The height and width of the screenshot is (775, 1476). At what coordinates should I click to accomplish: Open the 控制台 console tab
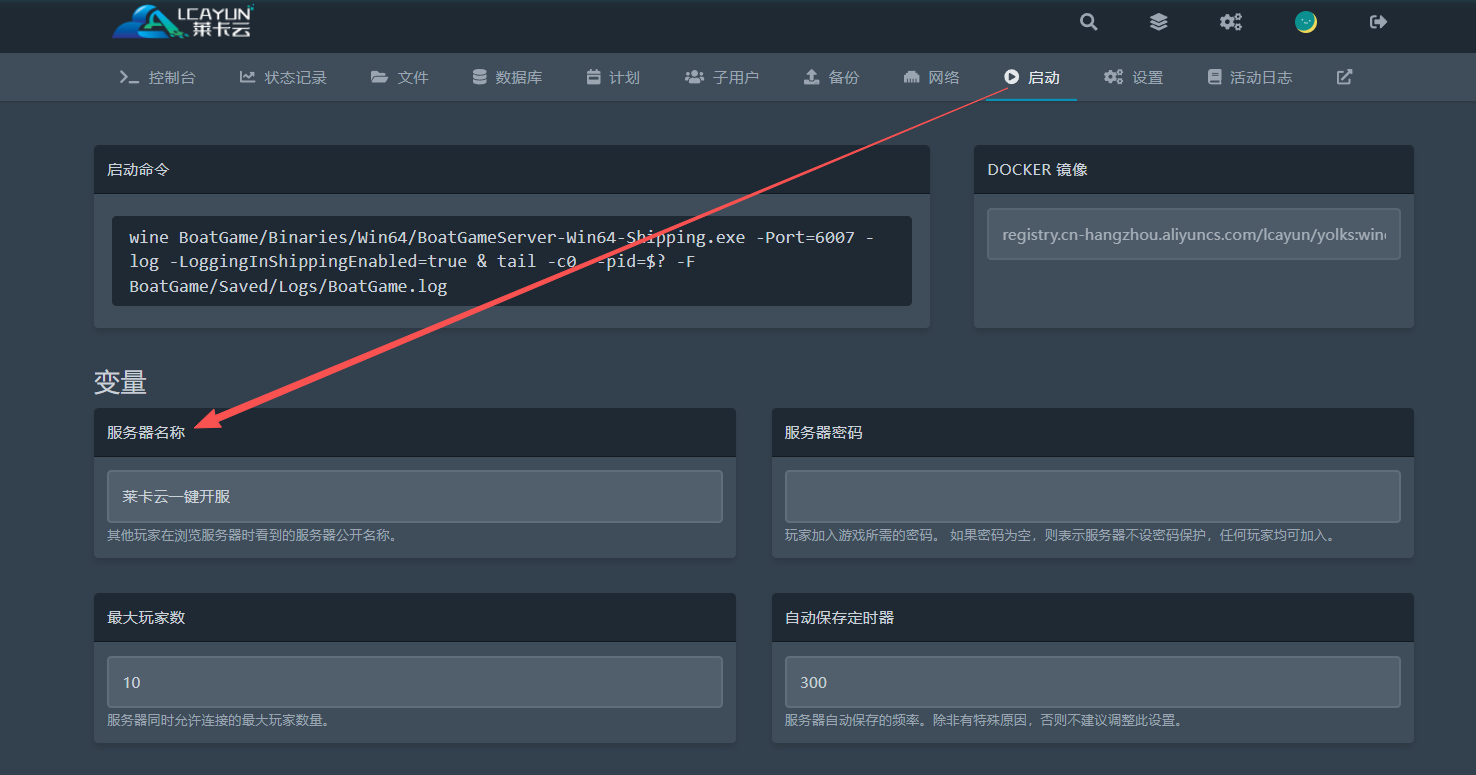click(x=157, y=77)
